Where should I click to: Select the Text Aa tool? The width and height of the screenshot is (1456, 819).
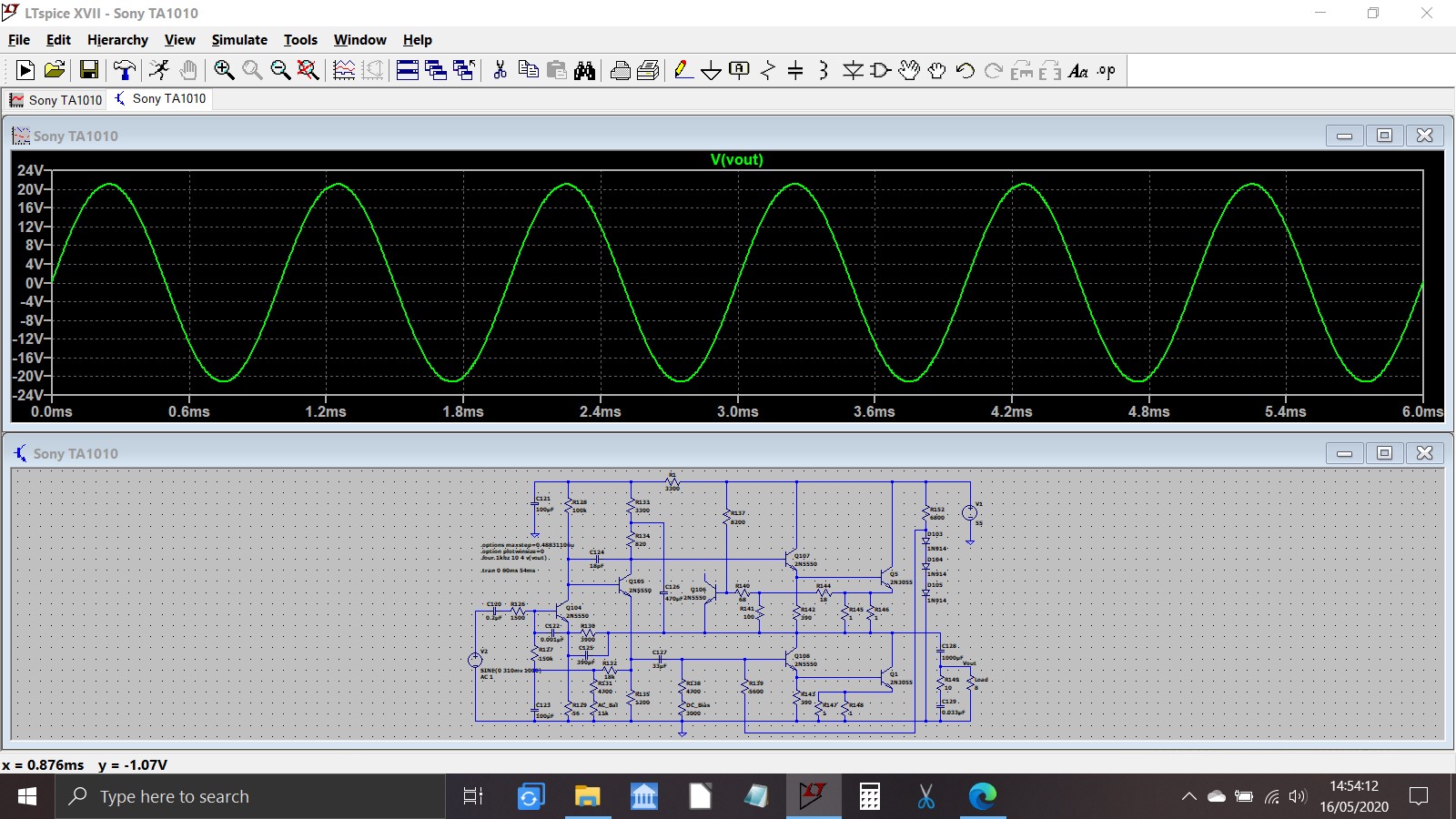[1078, 70]
